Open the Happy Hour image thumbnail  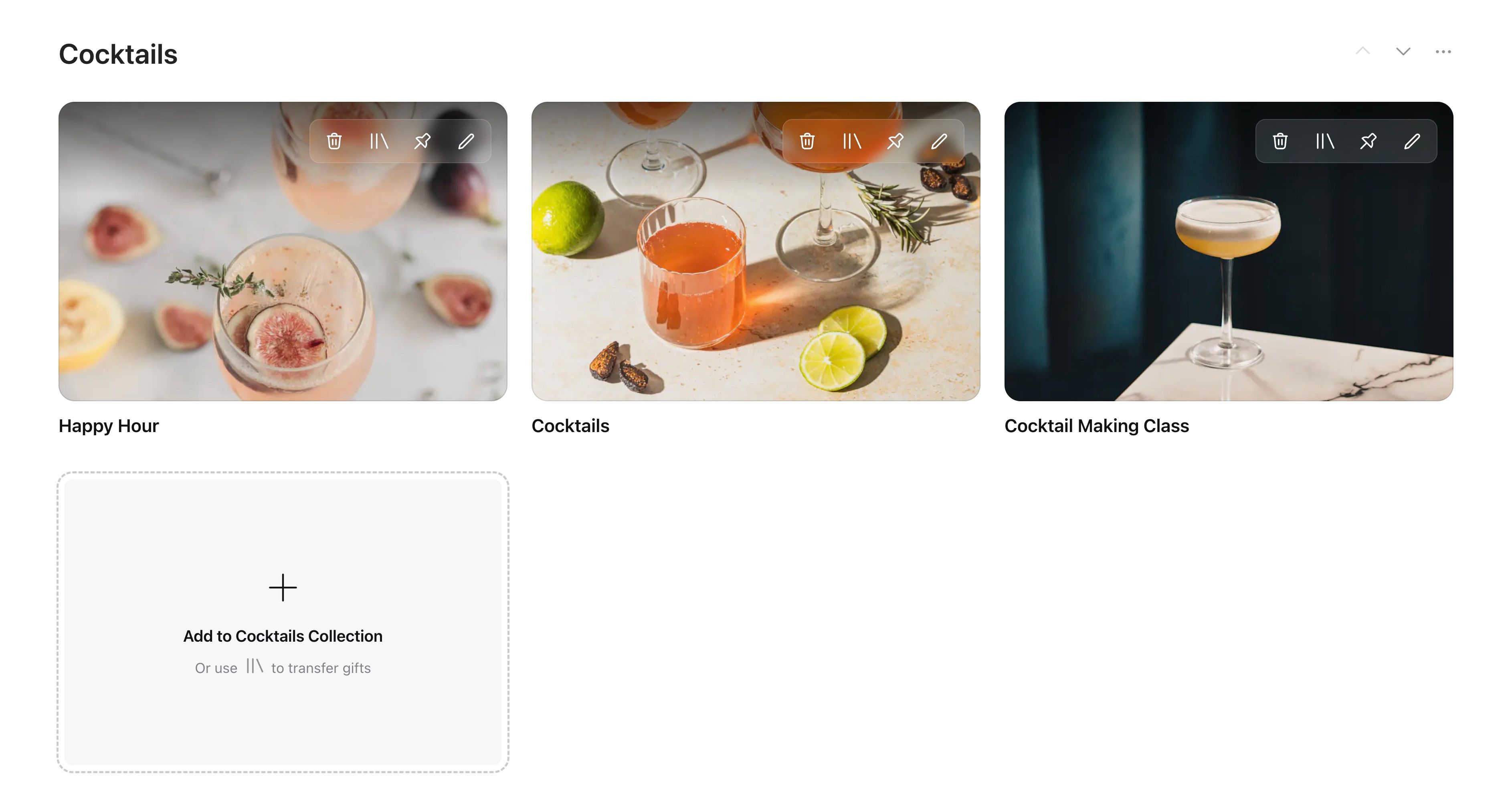(283, 251)
